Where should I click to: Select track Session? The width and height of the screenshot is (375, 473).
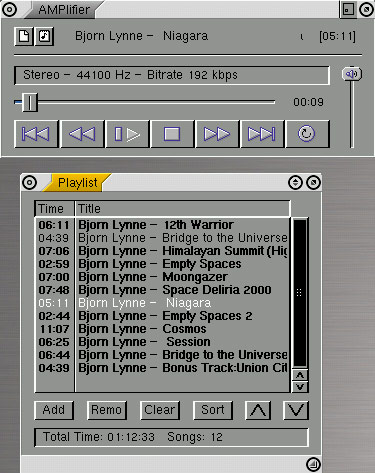162,342
